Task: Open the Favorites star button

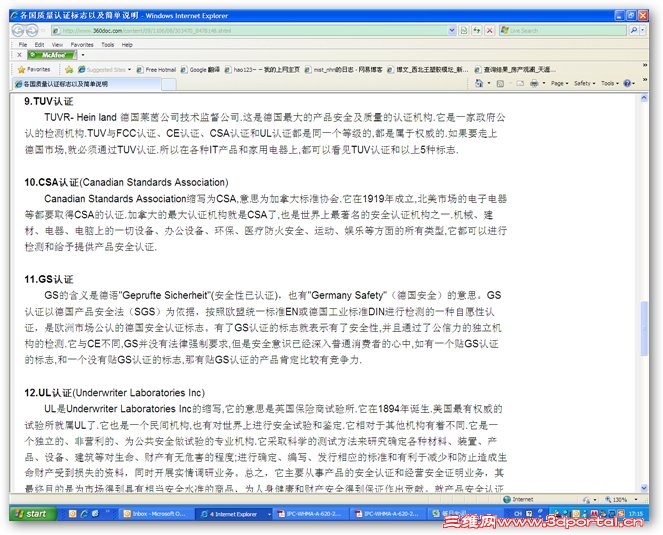Action: pos(34,69)
